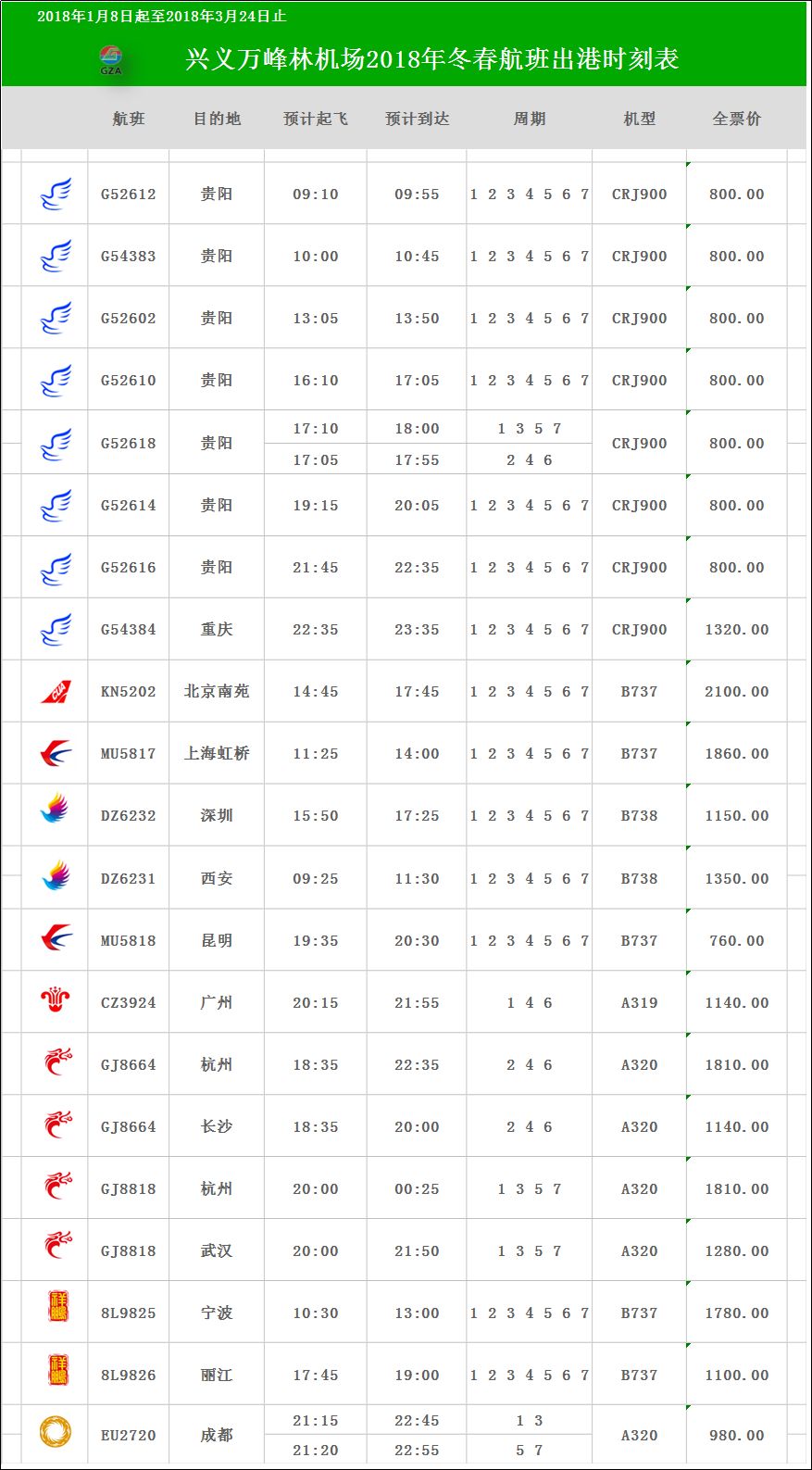Click the 上海虹桥 destination cell

pos(217,754)
